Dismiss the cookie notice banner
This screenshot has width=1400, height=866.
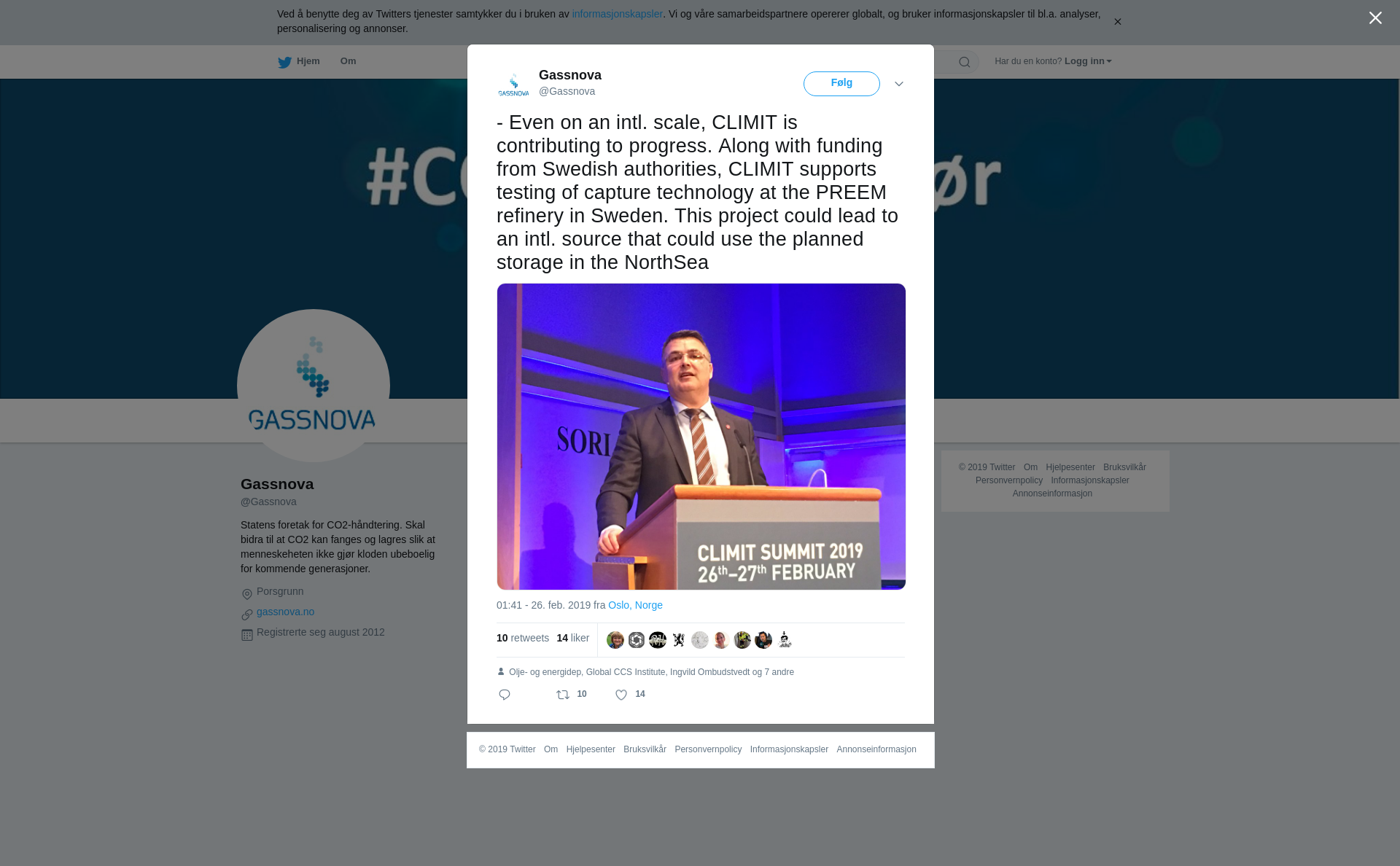[1117, 22]
